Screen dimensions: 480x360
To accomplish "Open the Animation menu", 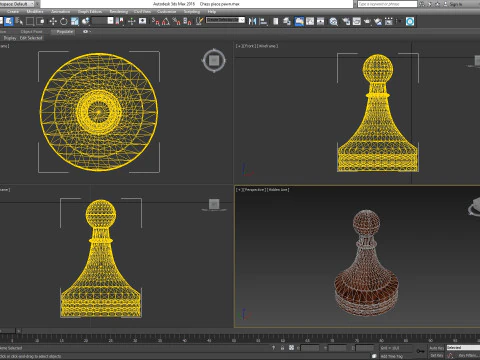I will tap(60, 11).
